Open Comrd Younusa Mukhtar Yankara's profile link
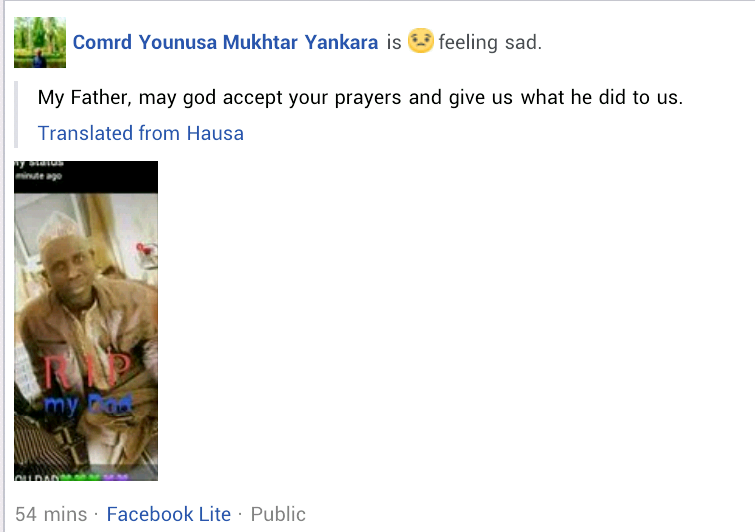The width and height of the screenshot is (755, 532). [x=225, y=42]
